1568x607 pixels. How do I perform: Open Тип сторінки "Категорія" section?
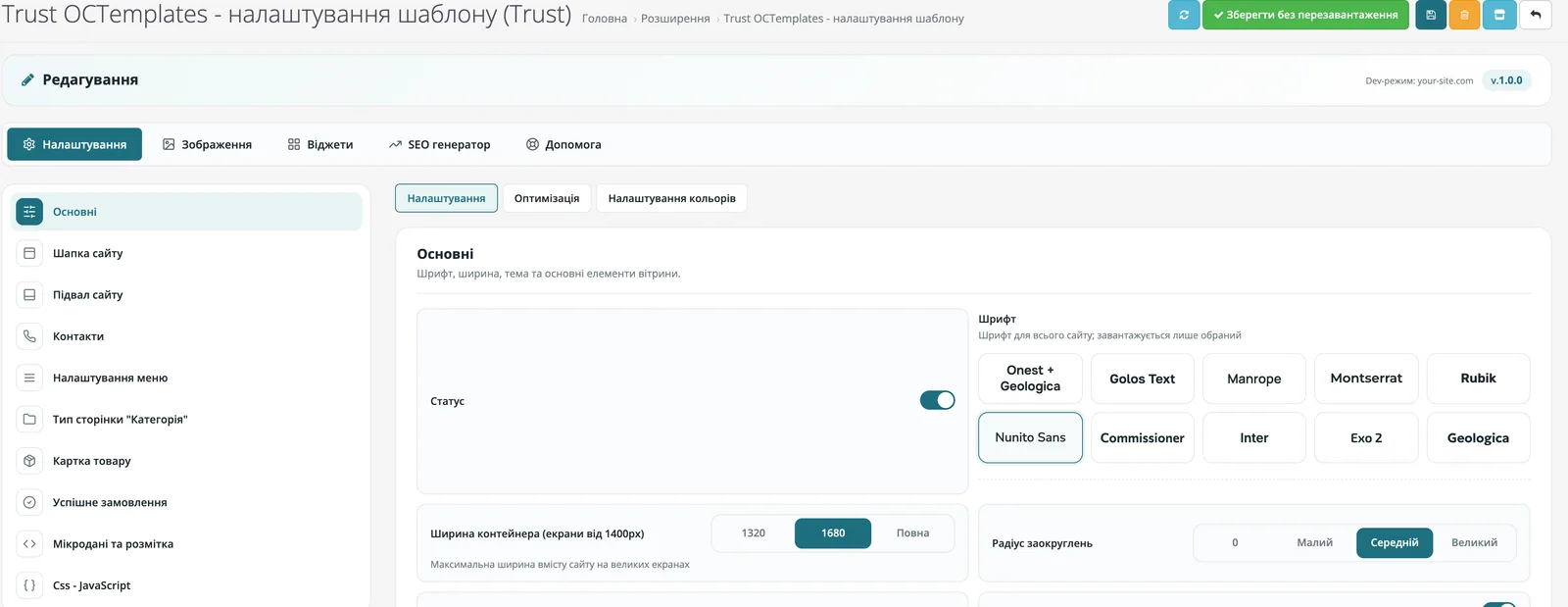pyautogui.click(x=186, y=419)
